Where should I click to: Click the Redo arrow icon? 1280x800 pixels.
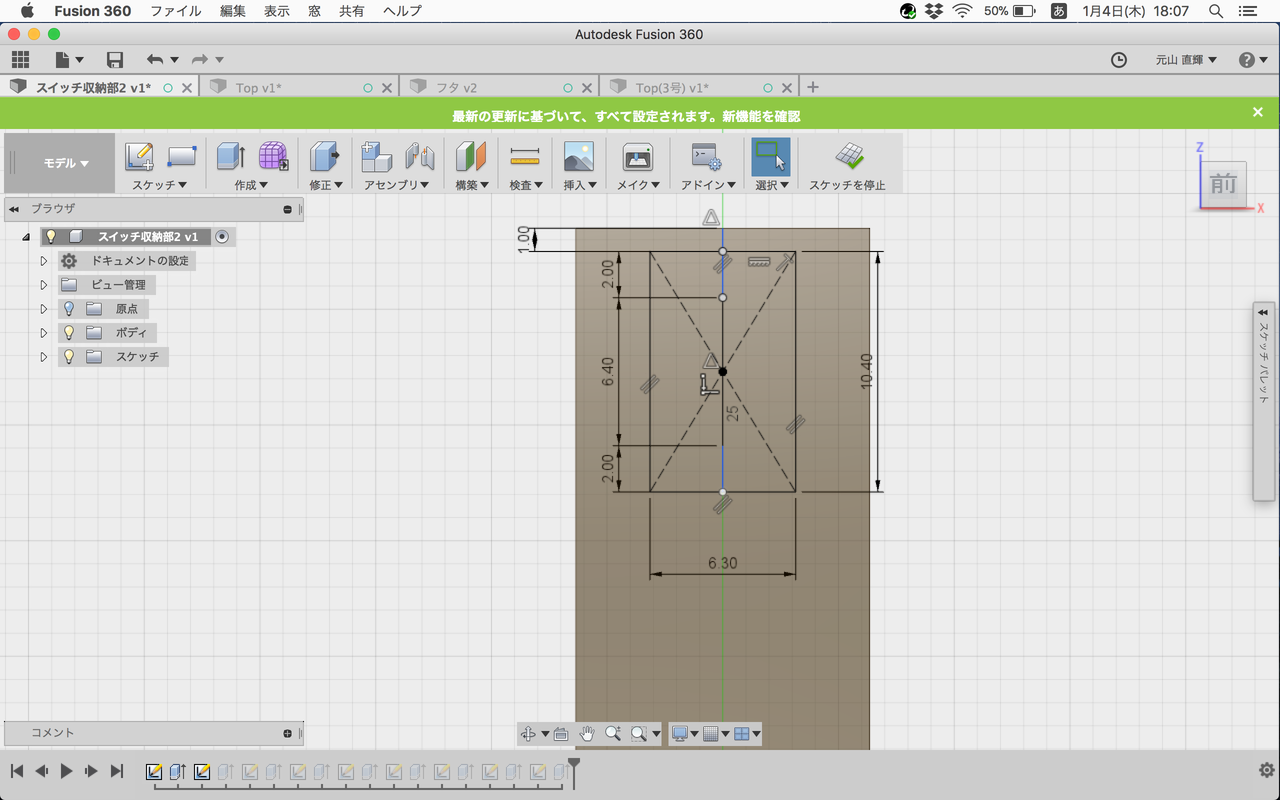click(x=199, y=60)
